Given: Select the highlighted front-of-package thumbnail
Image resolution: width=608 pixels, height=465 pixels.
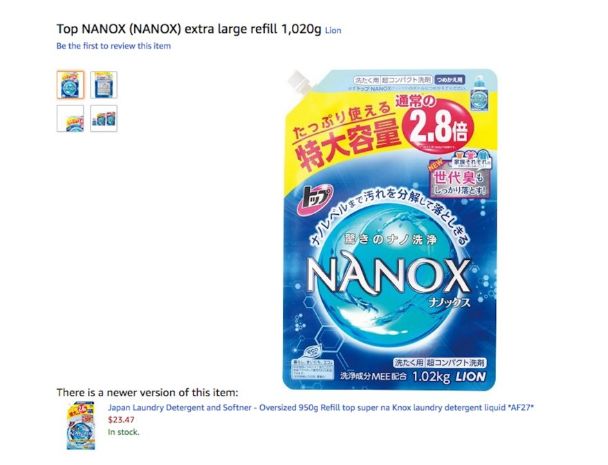Looking at the screenshot, I should pos(70,85).
